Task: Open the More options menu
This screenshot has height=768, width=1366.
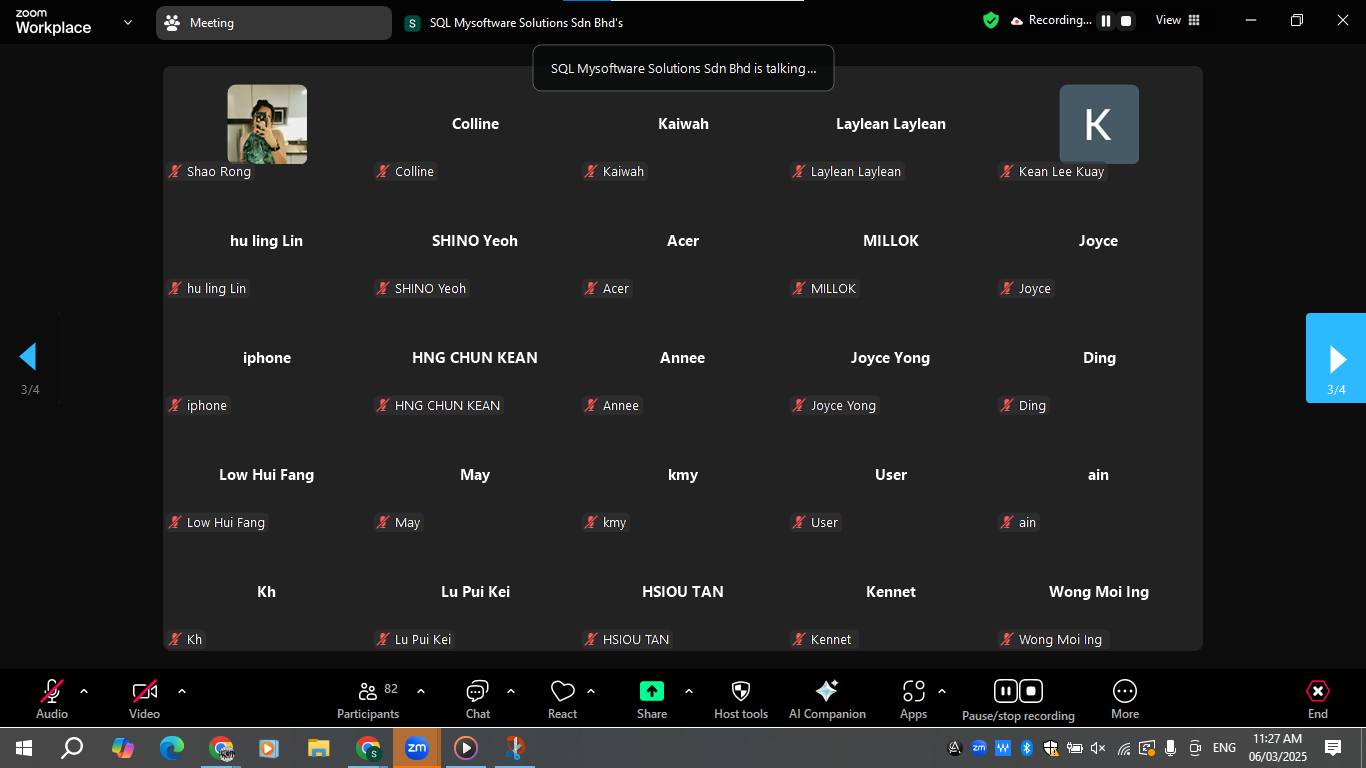Action: coord(1125,699)
